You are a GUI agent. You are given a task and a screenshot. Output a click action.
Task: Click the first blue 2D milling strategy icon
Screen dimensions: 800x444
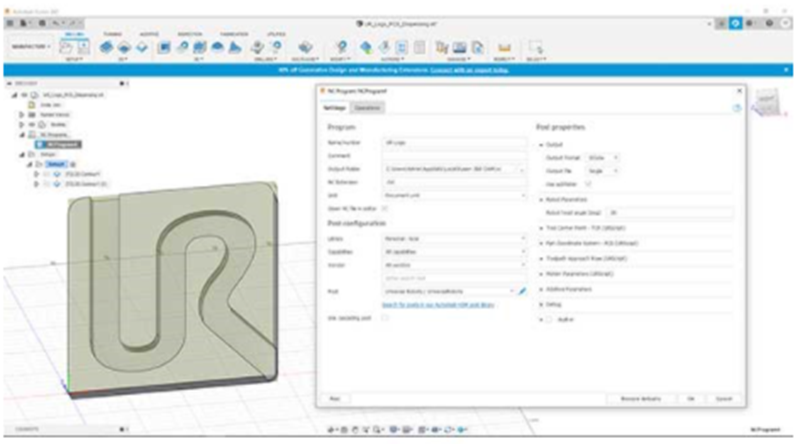(106, 47)
